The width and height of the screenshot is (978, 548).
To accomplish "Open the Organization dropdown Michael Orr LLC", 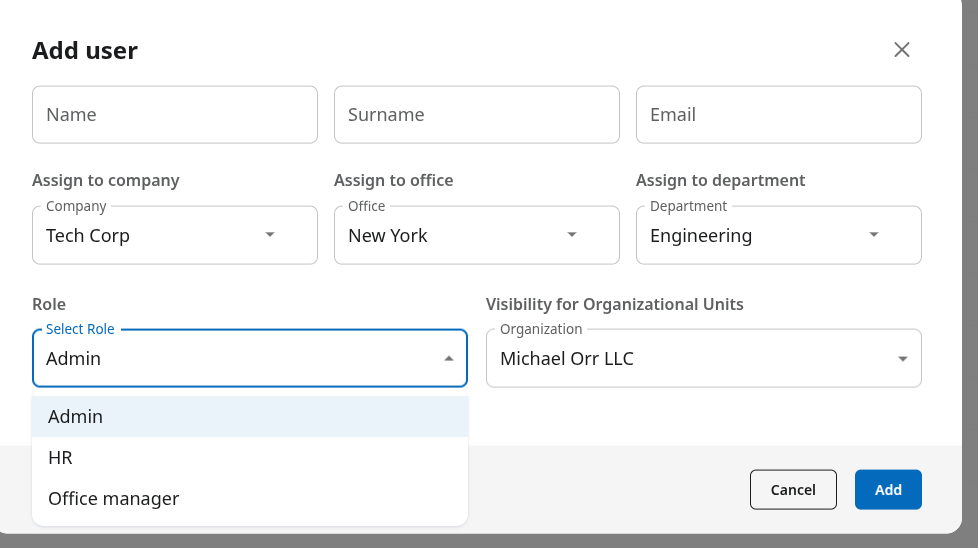I will coord(690,359).
